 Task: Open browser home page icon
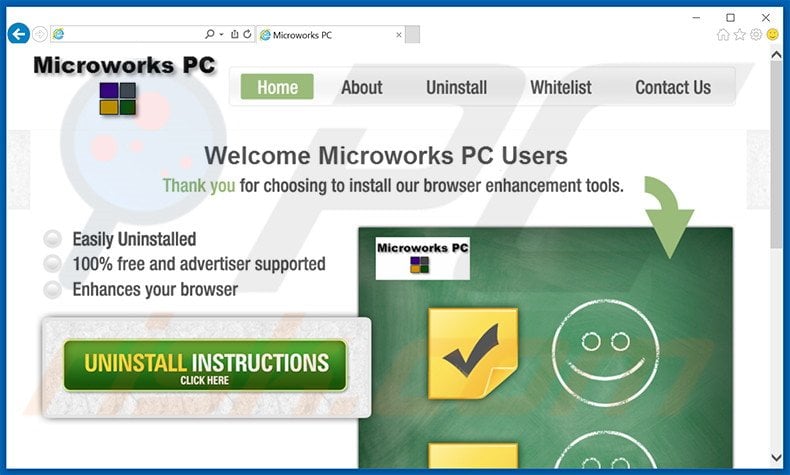[x=723, y=34]
